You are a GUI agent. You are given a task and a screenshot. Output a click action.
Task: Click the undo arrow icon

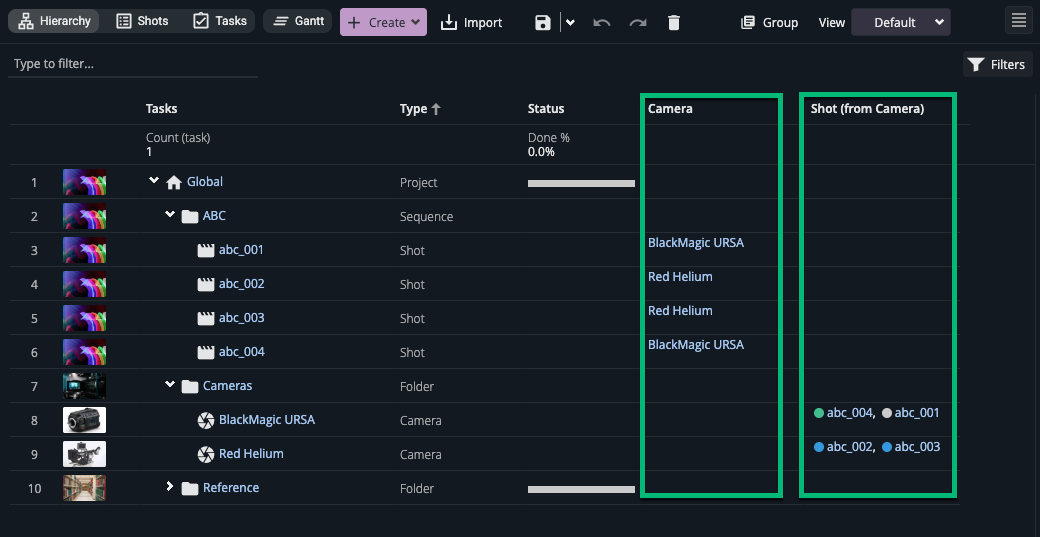click(x=601, y=22)
